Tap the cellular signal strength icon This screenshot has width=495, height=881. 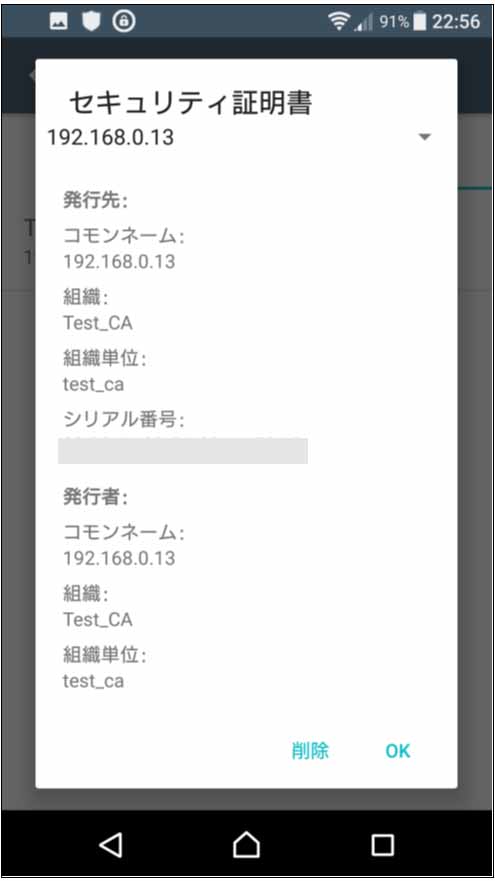pos(364,22)
